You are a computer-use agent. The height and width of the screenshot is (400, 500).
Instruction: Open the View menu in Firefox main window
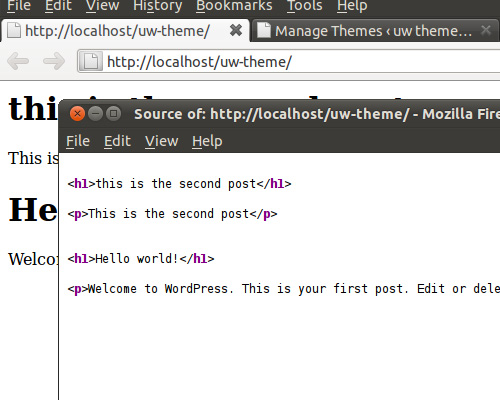pyautogui.click(x=102, y=6)
